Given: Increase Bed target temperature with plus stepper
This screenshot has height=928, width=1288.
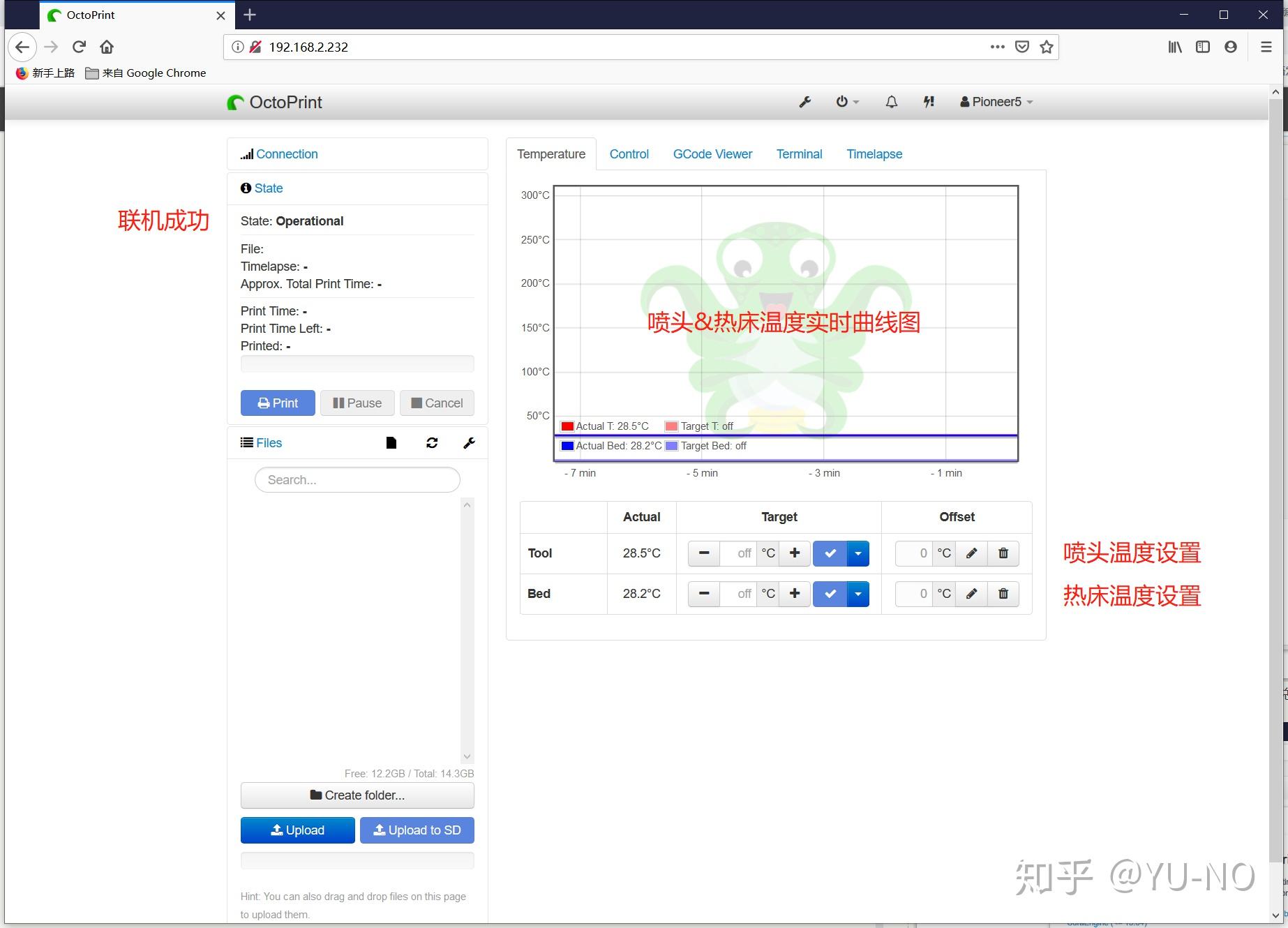Looking at the screenshot, I should click(x=794, y=594).
